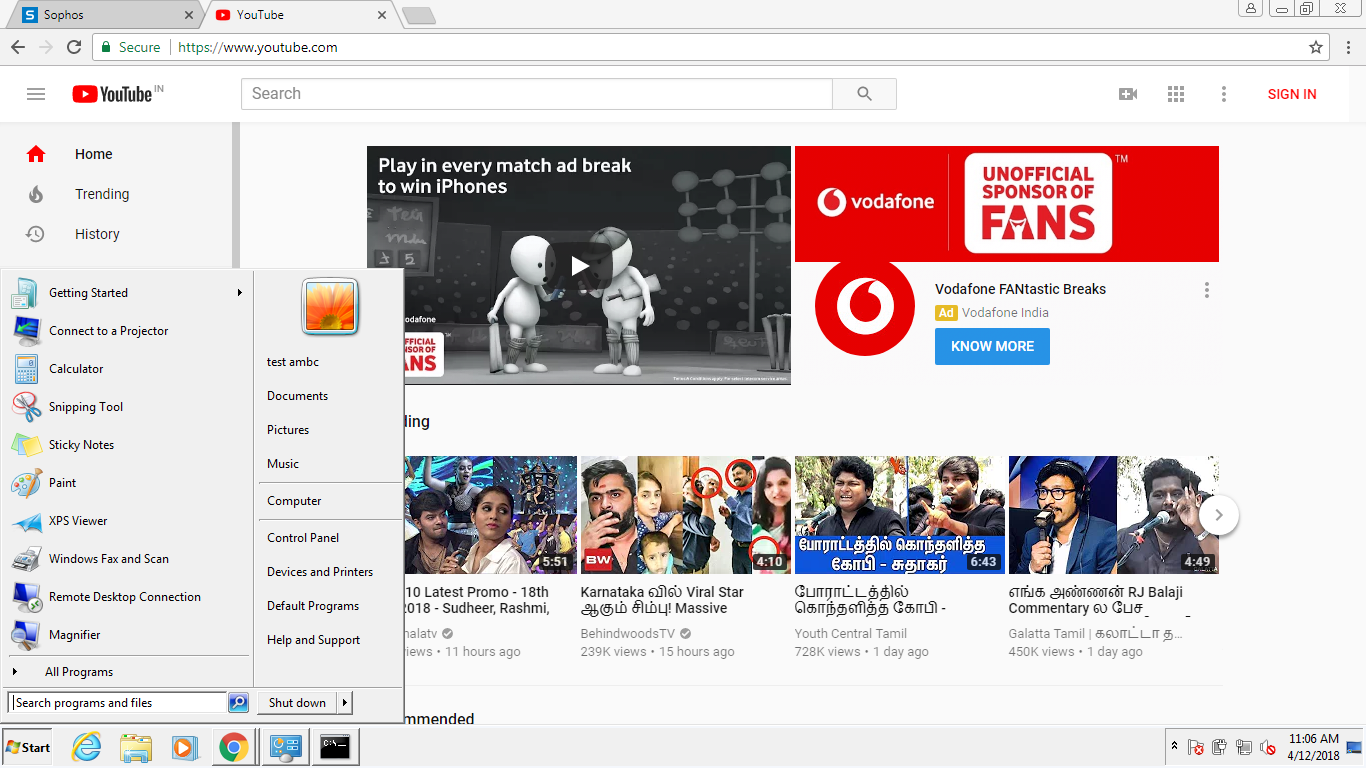The image size is (1366, 768).
Task: Open the YouTube apps grid icon
Action: 1176,94
